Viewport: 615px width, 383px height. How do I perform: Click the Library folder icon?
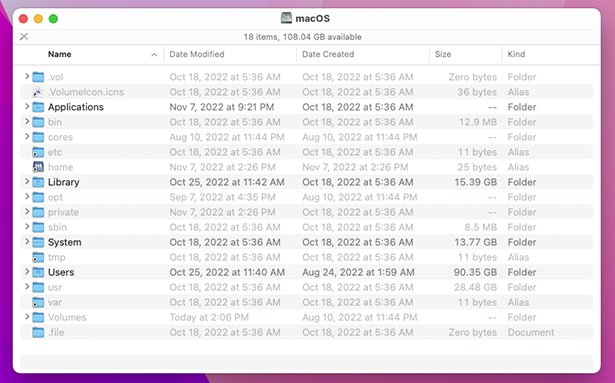click(x=38, y=182)
